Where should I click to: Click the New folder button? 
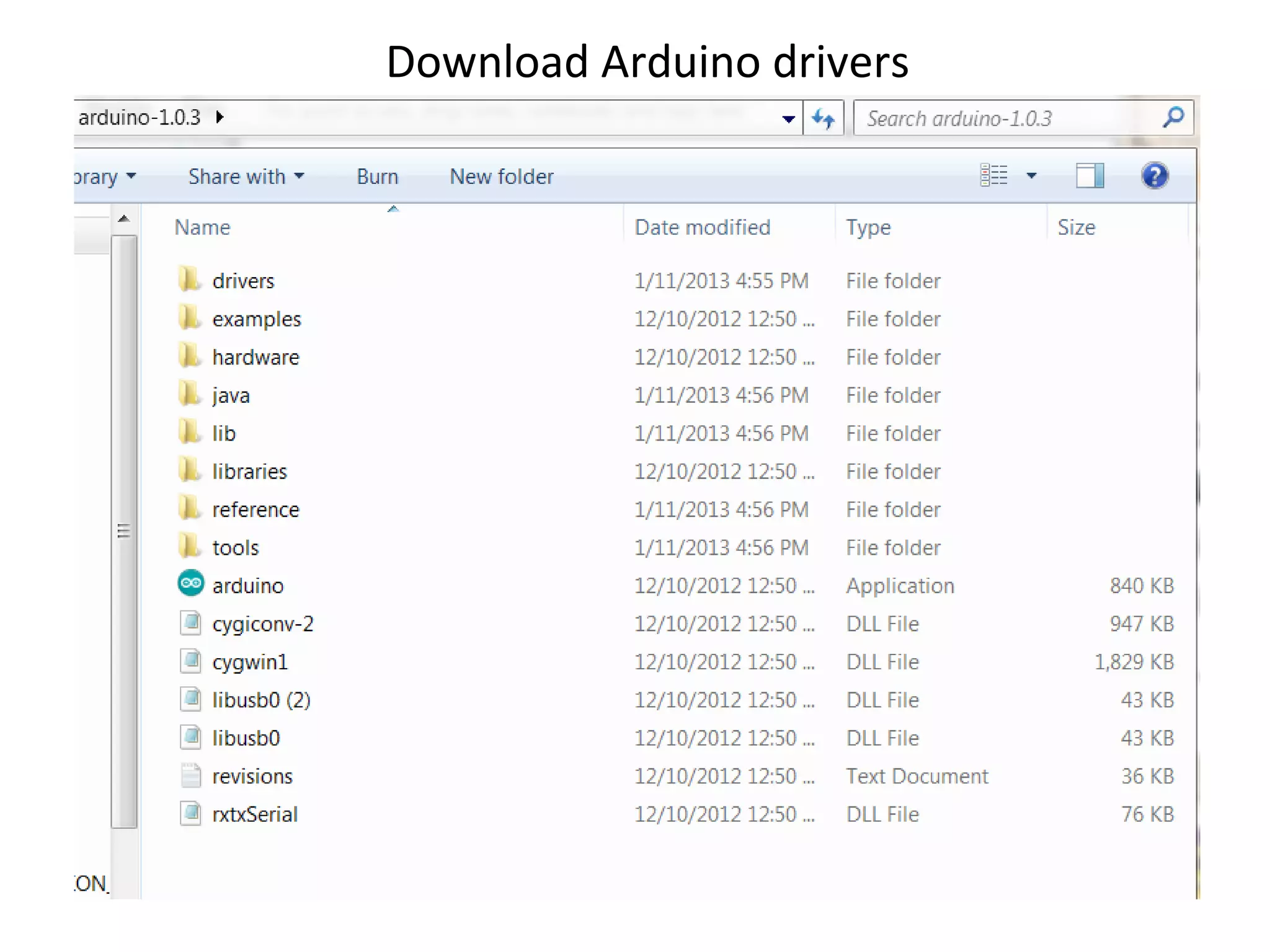[501, 177]
